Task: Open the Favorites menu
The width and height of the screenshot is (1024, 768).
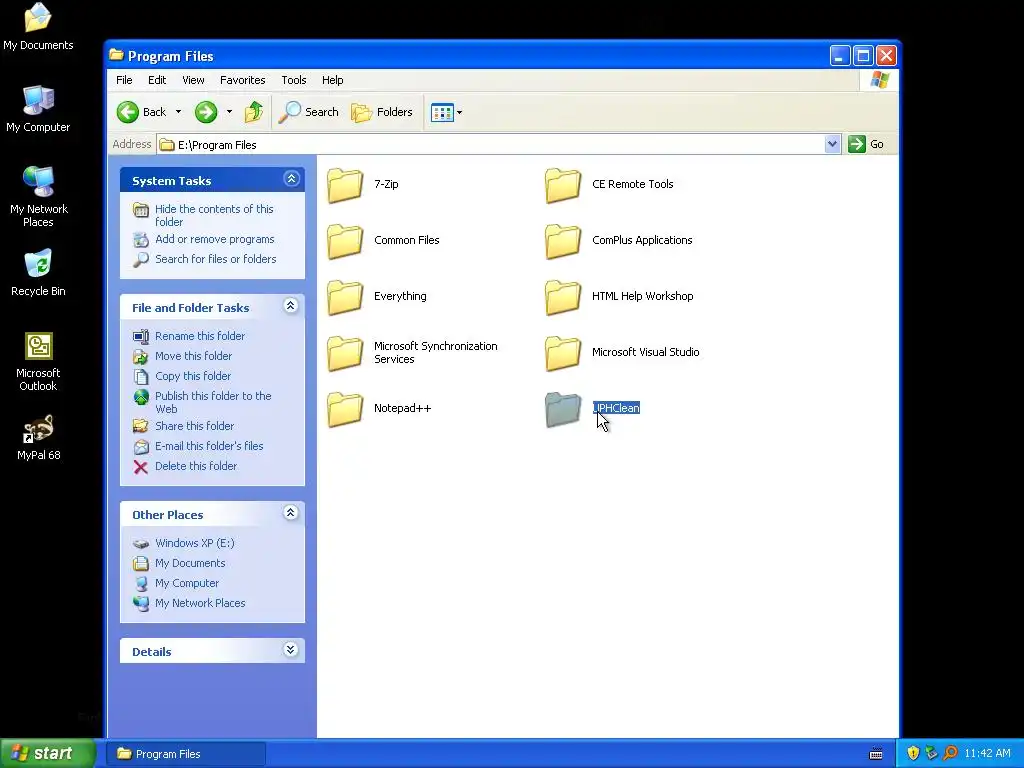Action: (242, 80)
